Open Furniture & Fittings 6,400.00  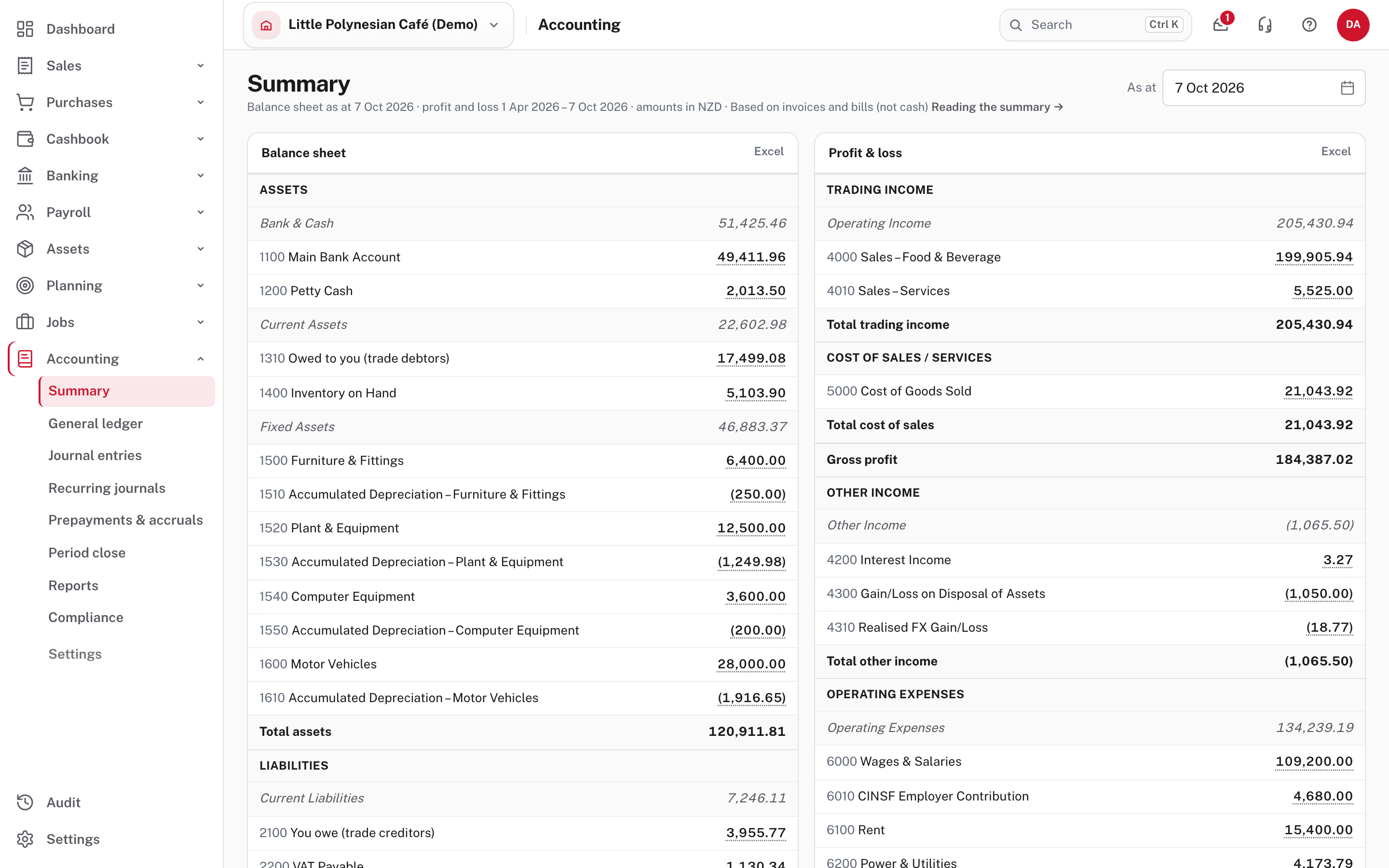pos(755,461)
